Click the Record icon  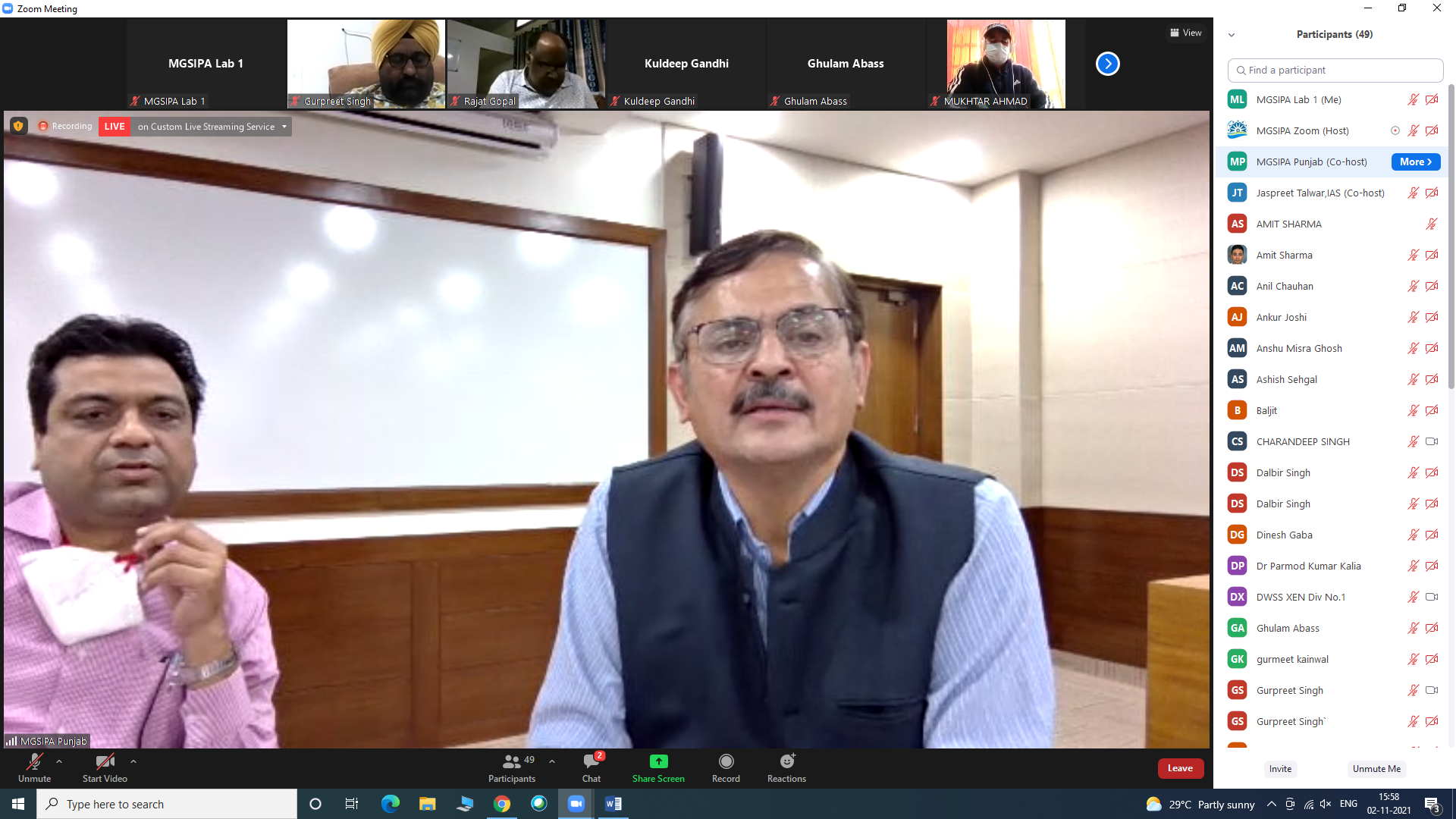coord(726,761)
